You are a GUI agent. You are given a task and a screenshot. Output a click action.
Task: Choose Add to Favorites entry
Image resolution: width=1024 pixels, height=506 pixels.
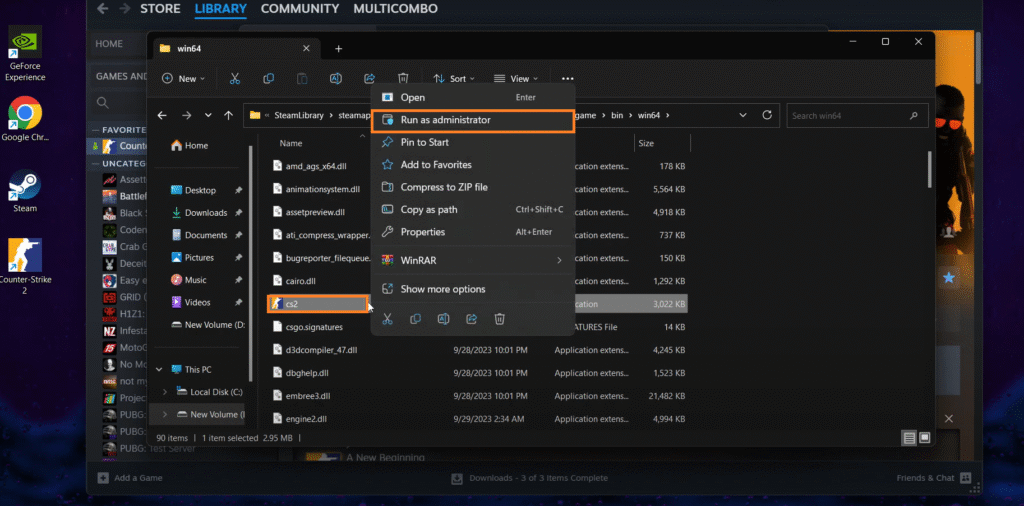coord(473,165)
